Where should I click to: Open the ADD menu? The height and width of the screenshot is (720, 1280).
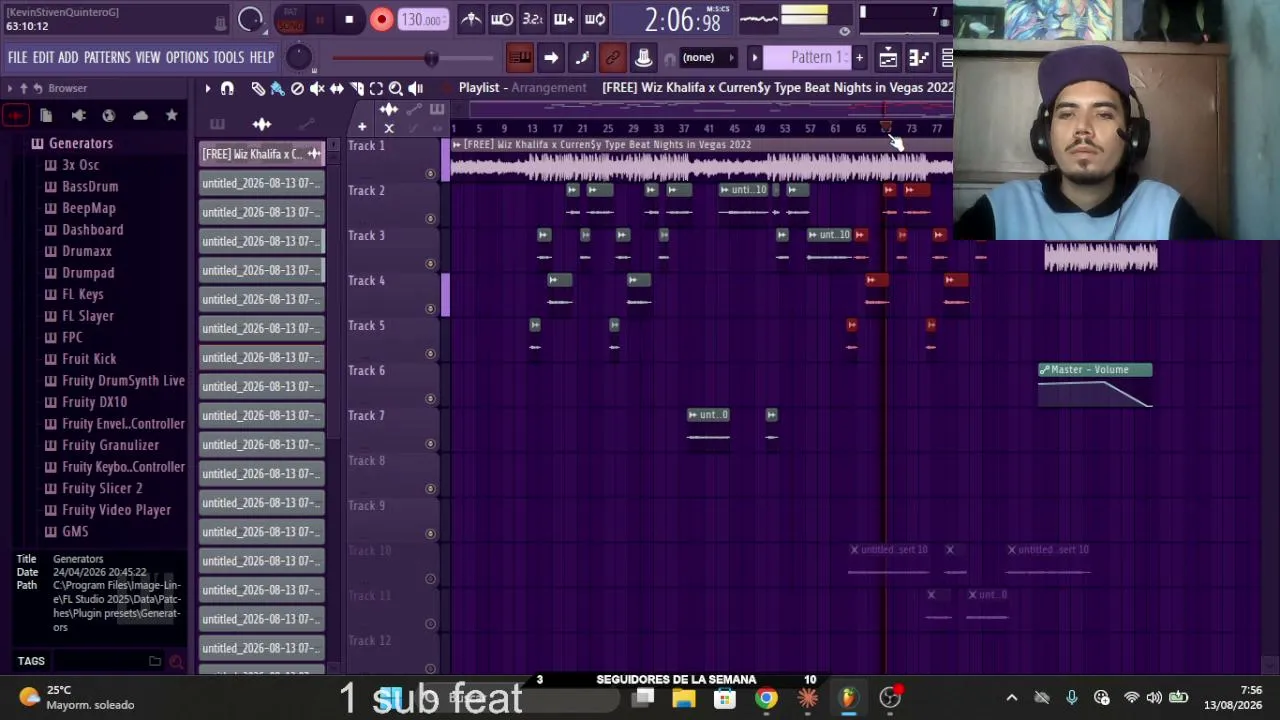pos(68,57)
